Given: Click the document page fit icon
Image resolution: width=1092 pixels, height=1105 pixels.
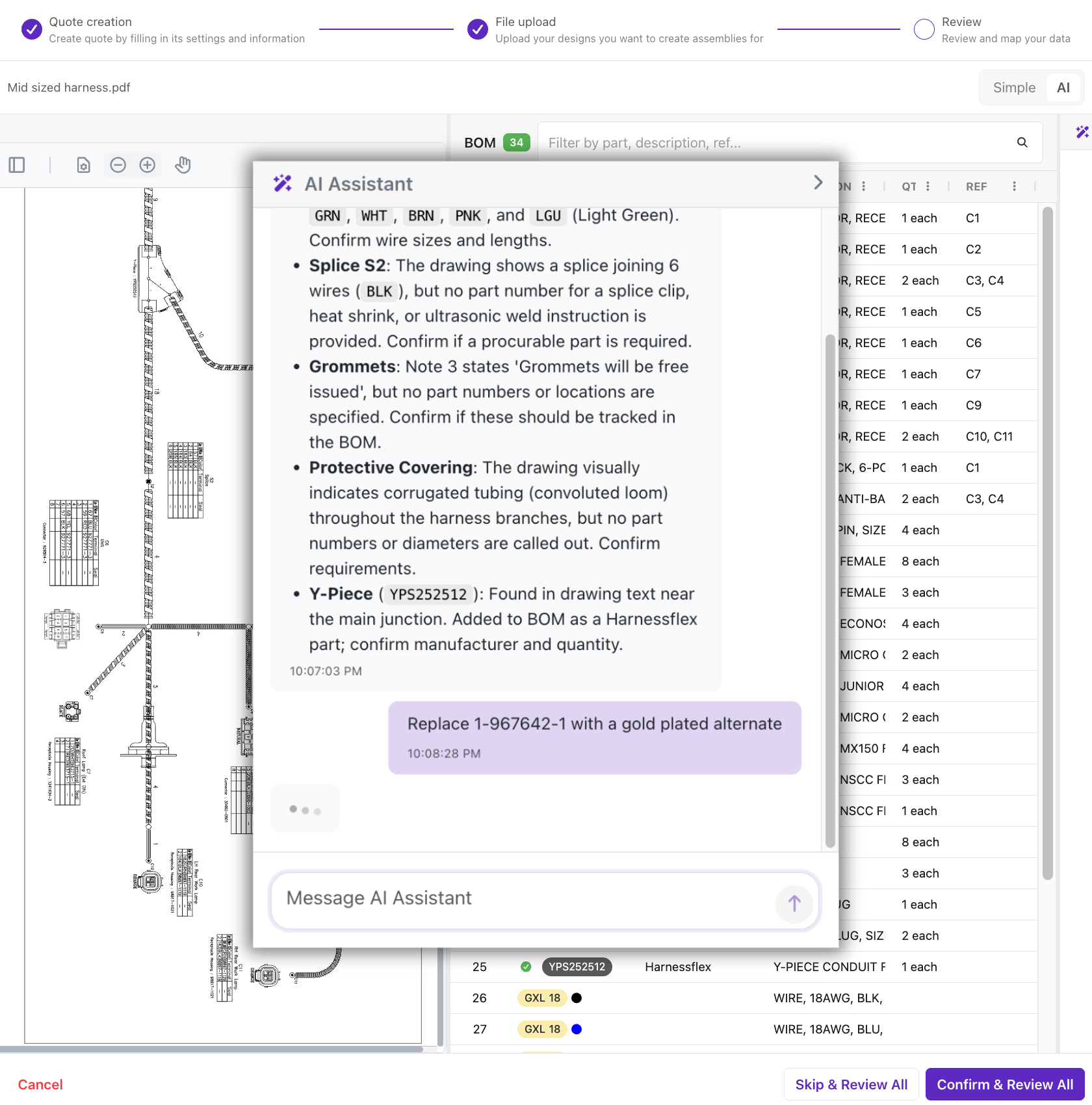Looking at the screenshot, I should click(83, 165).
